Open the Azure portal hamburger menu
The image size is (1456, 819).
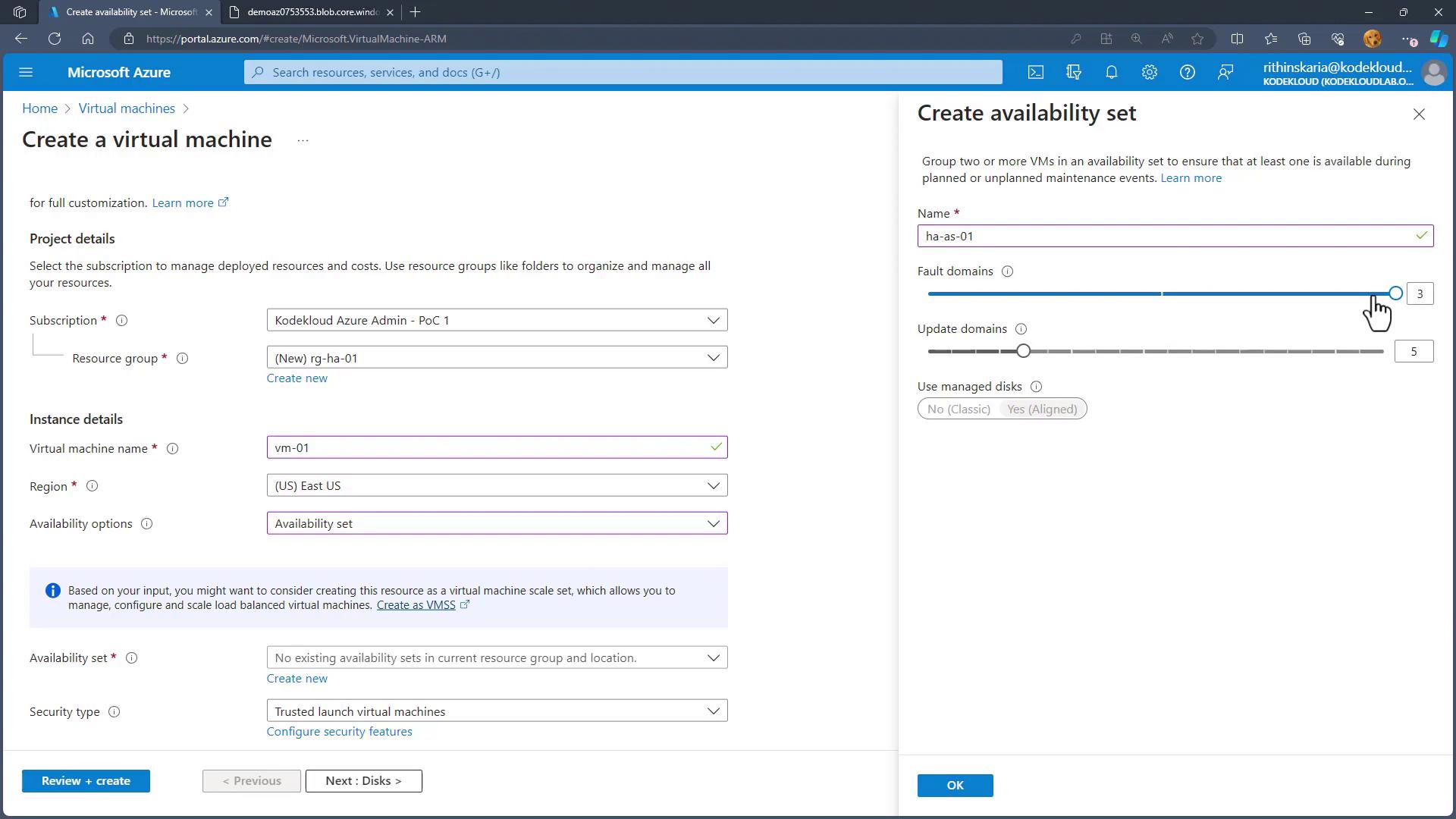pyautogui.click(x=26, y=72)
